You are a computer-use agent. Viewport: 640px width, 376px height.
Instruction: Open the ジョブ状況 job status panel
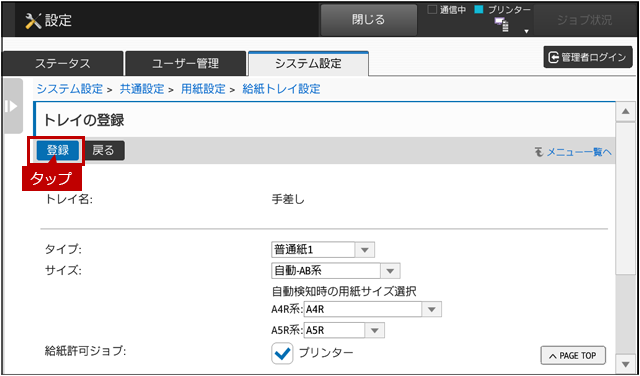pos(585,20)
